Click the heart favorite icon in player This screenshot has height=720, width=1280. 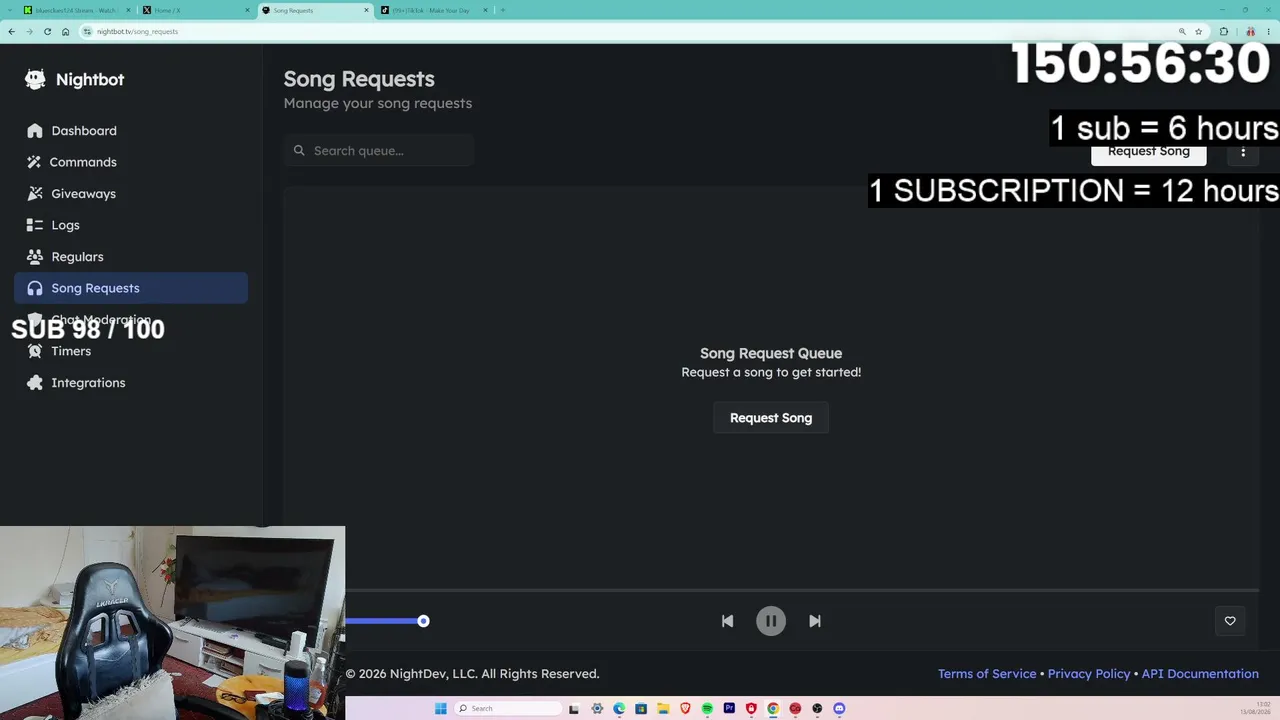click(x=1230, y=621)
